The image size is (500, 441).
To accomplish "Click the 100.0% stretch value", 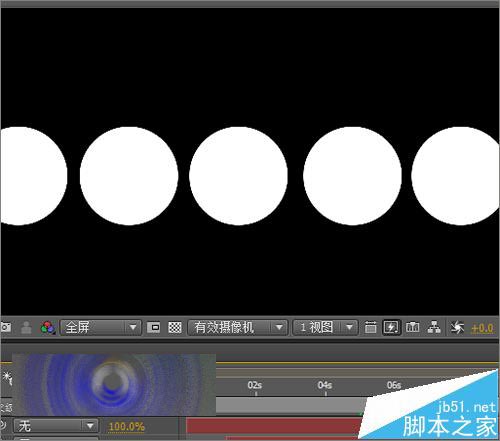I will point(127,427).
